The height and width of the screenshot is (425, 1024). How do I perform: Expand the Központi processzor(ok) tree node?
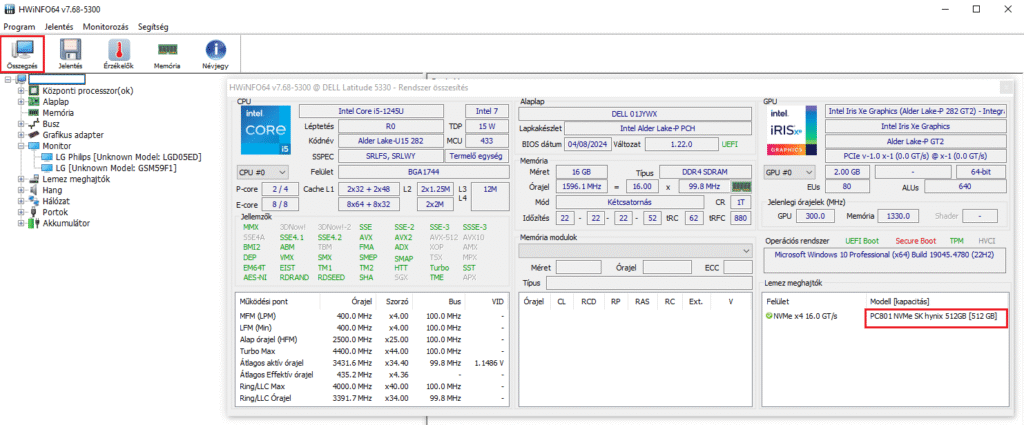(22, 91)
